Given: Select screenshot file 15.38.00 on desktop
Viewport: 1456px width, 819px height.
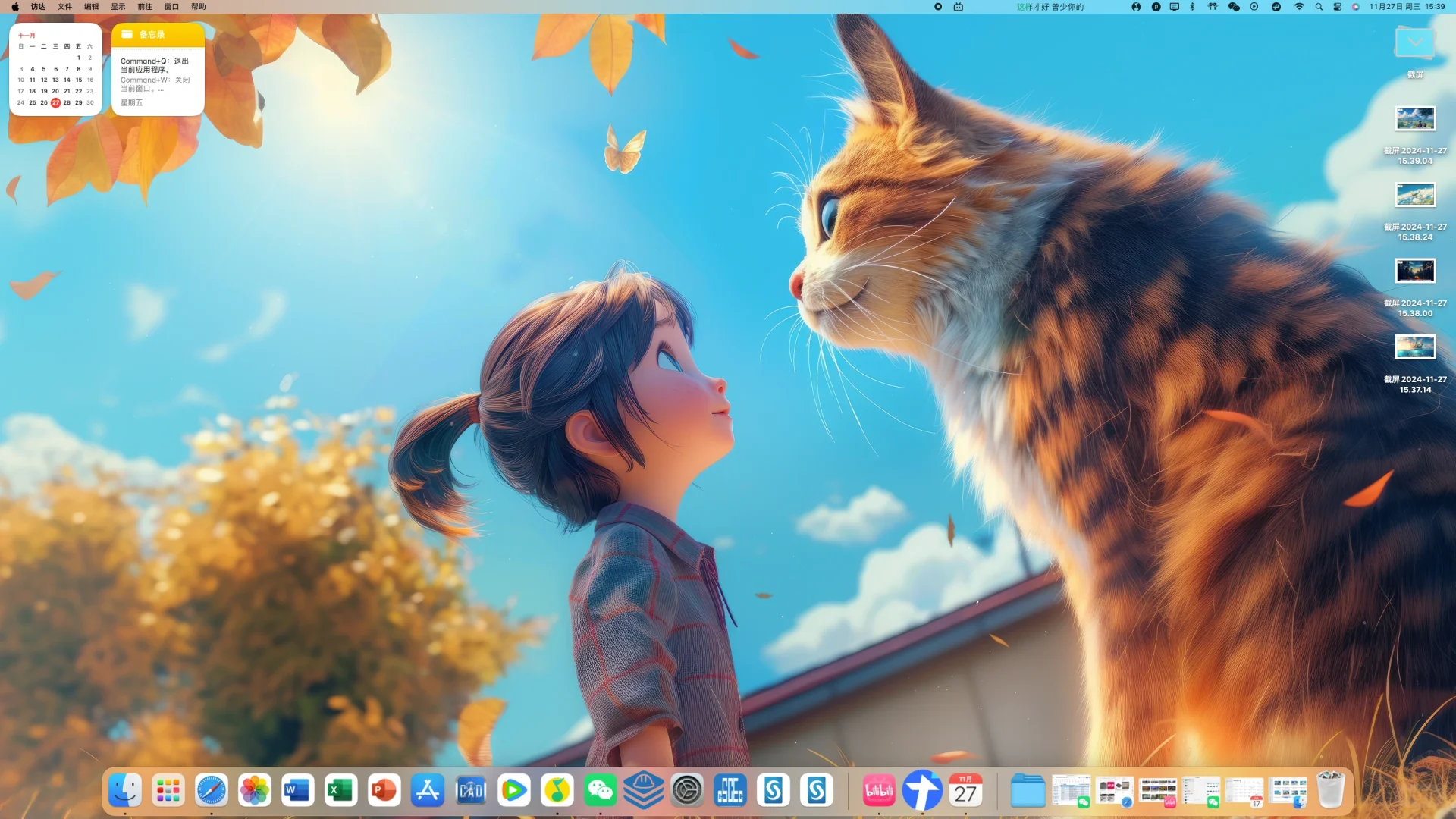Looking at the screenshot, I should pos(1415,271).
